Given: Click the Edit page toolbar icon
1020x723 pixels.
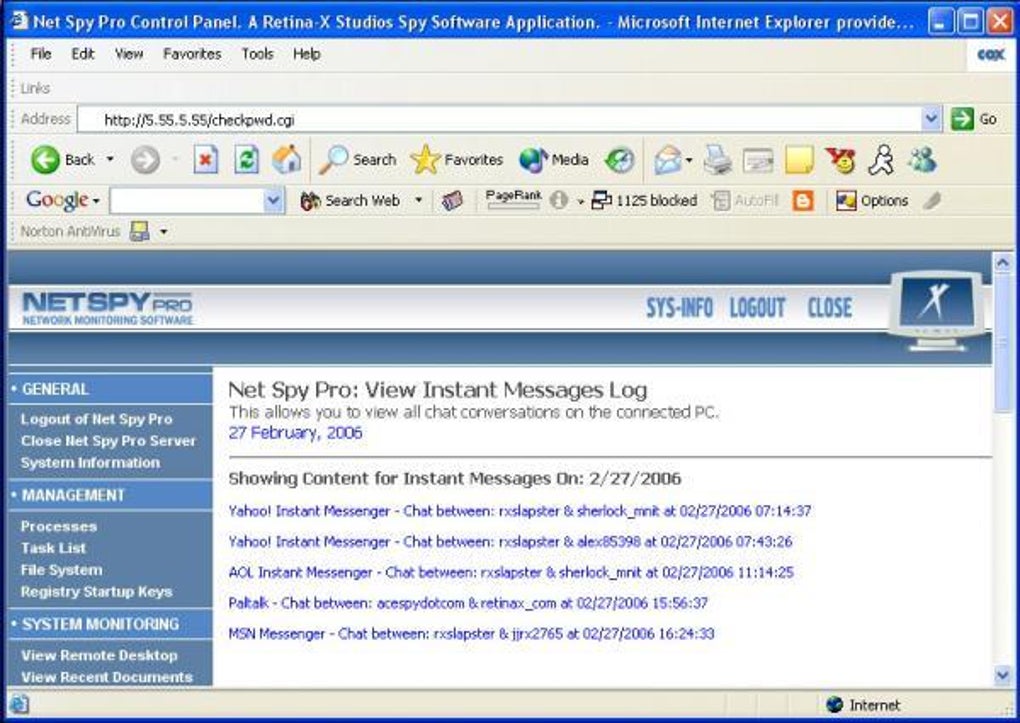Looking at the screenshot, I should [758, 161].
